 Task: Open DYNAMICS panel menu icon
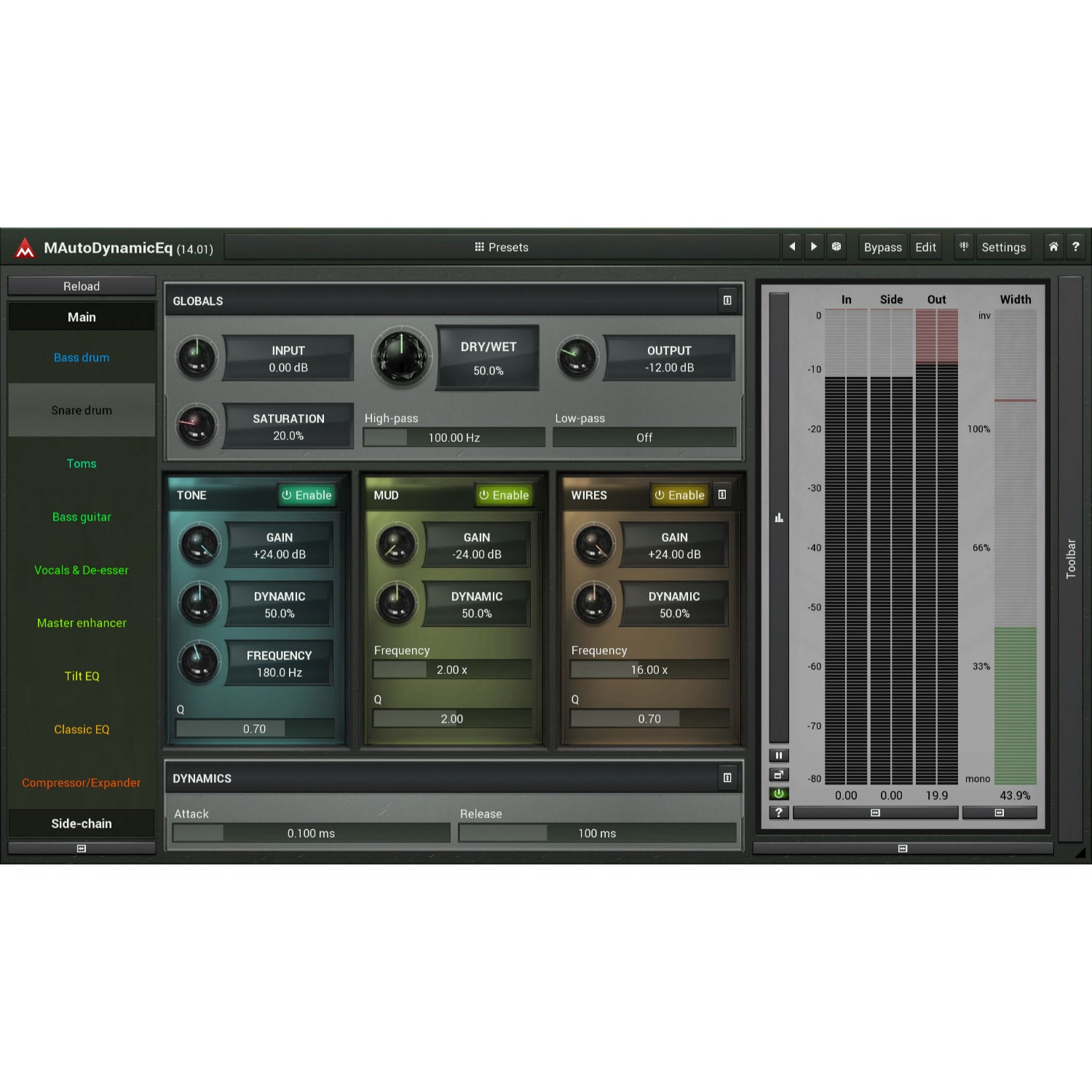click(x=727, y=778)
